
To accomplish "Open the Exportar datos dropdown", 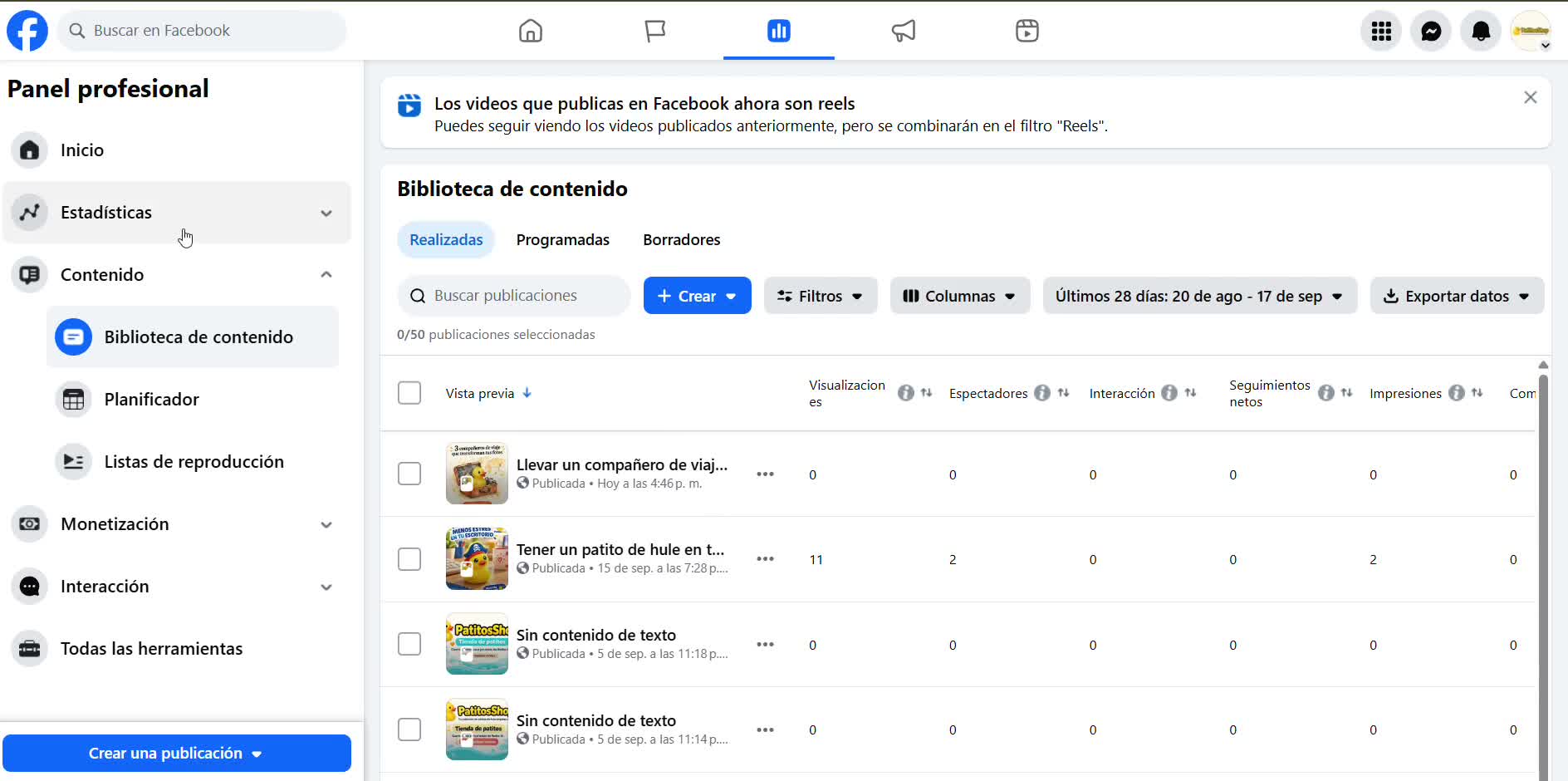I will click(1457, 296).
